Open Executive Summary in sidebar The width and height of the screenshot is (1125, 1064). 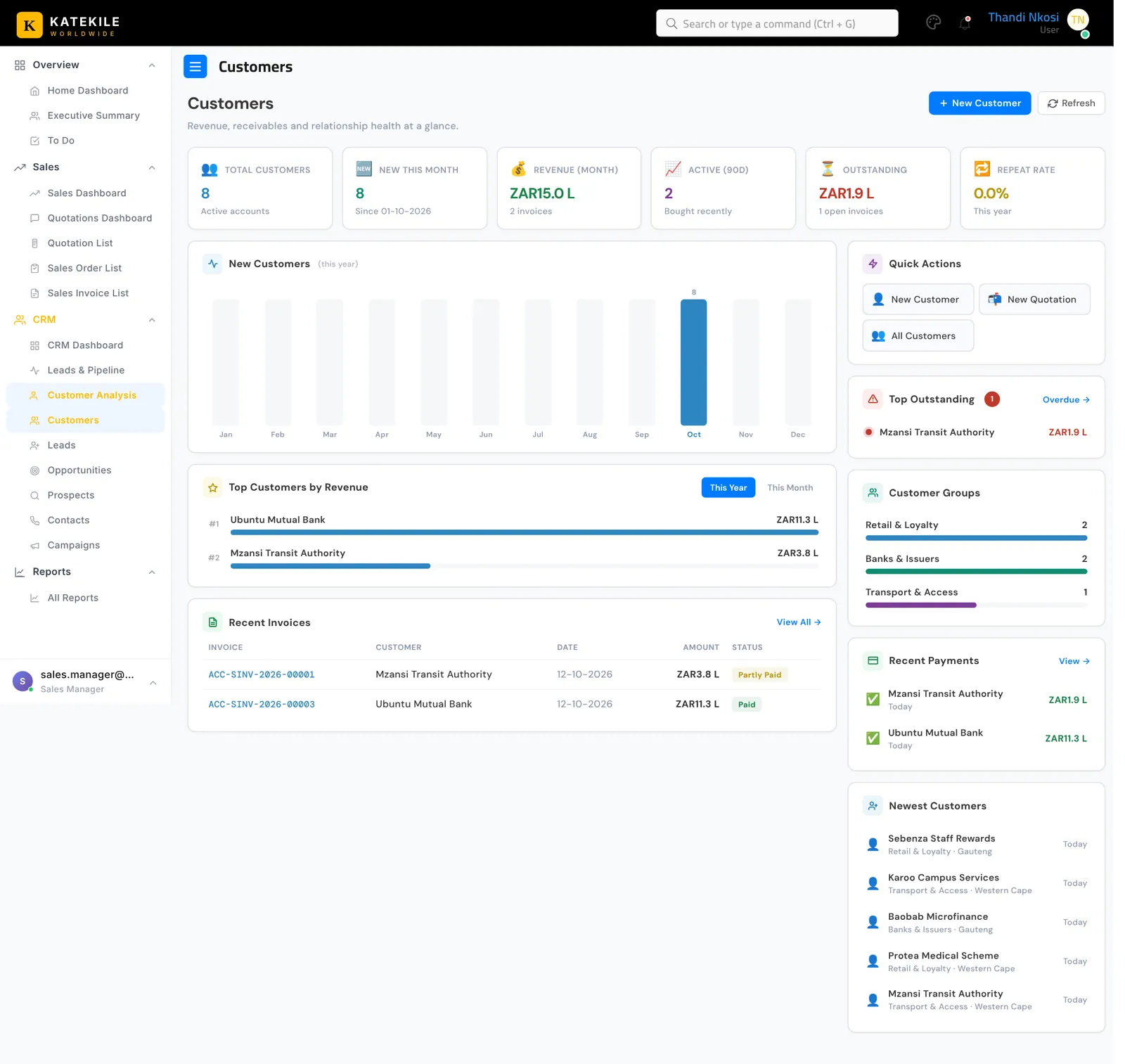(85, 116)
